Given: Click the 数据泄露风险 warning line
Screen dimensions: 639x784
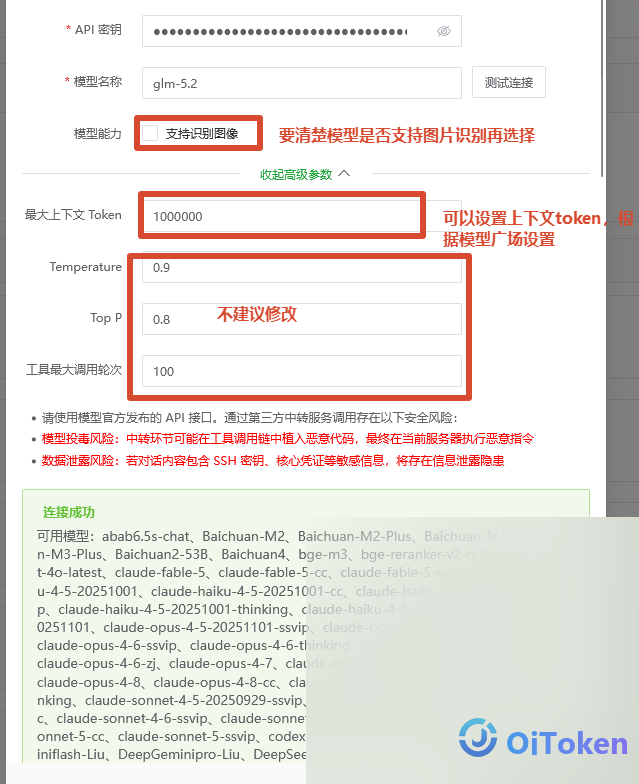Looking at the screenshot, I should pos(272,460).
